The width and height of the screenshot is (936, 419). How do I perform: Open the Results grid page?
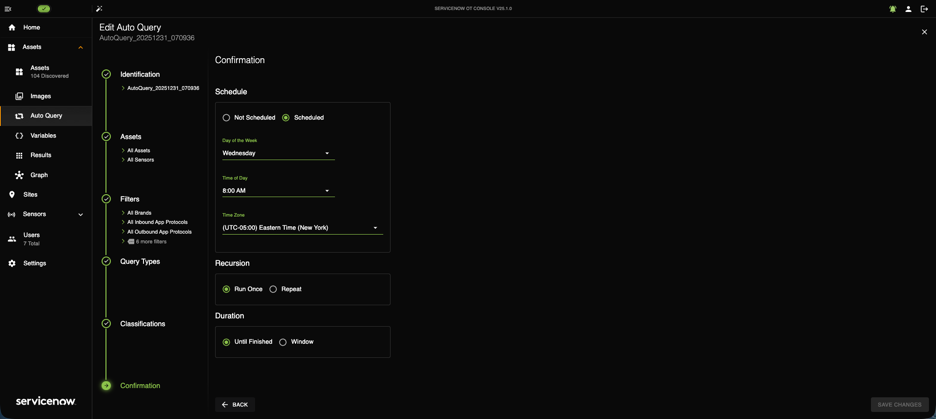coord(46,155)
